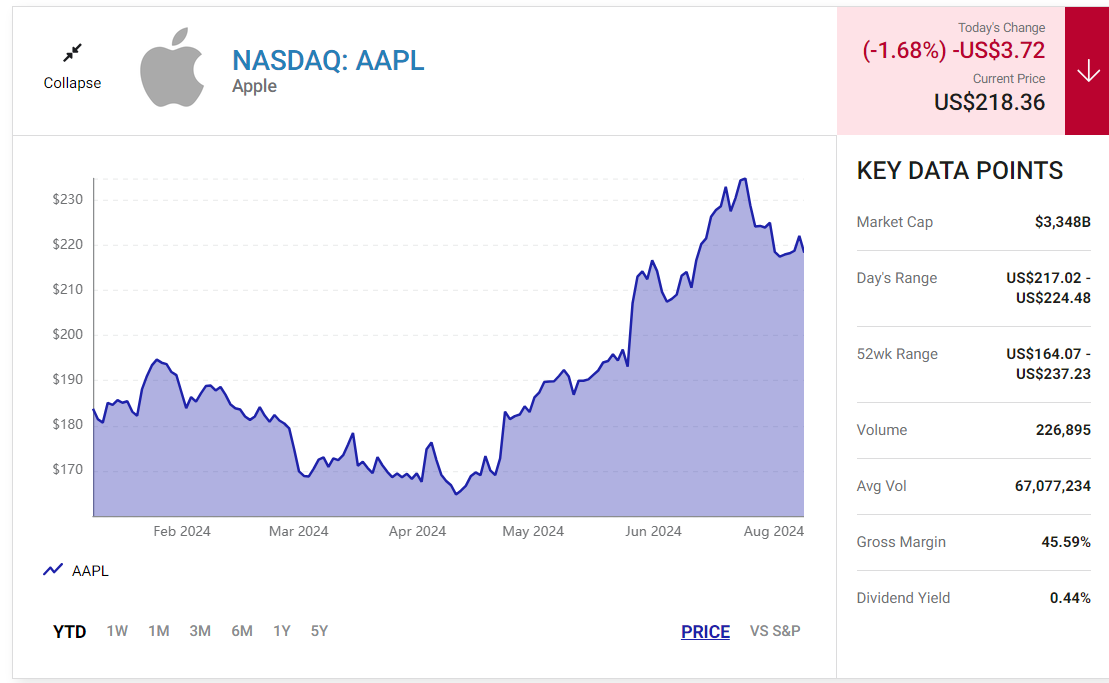Click the 52wk Range label
Screen dimensions: 1109x683
pyautogui.click(x=897, y=354)
